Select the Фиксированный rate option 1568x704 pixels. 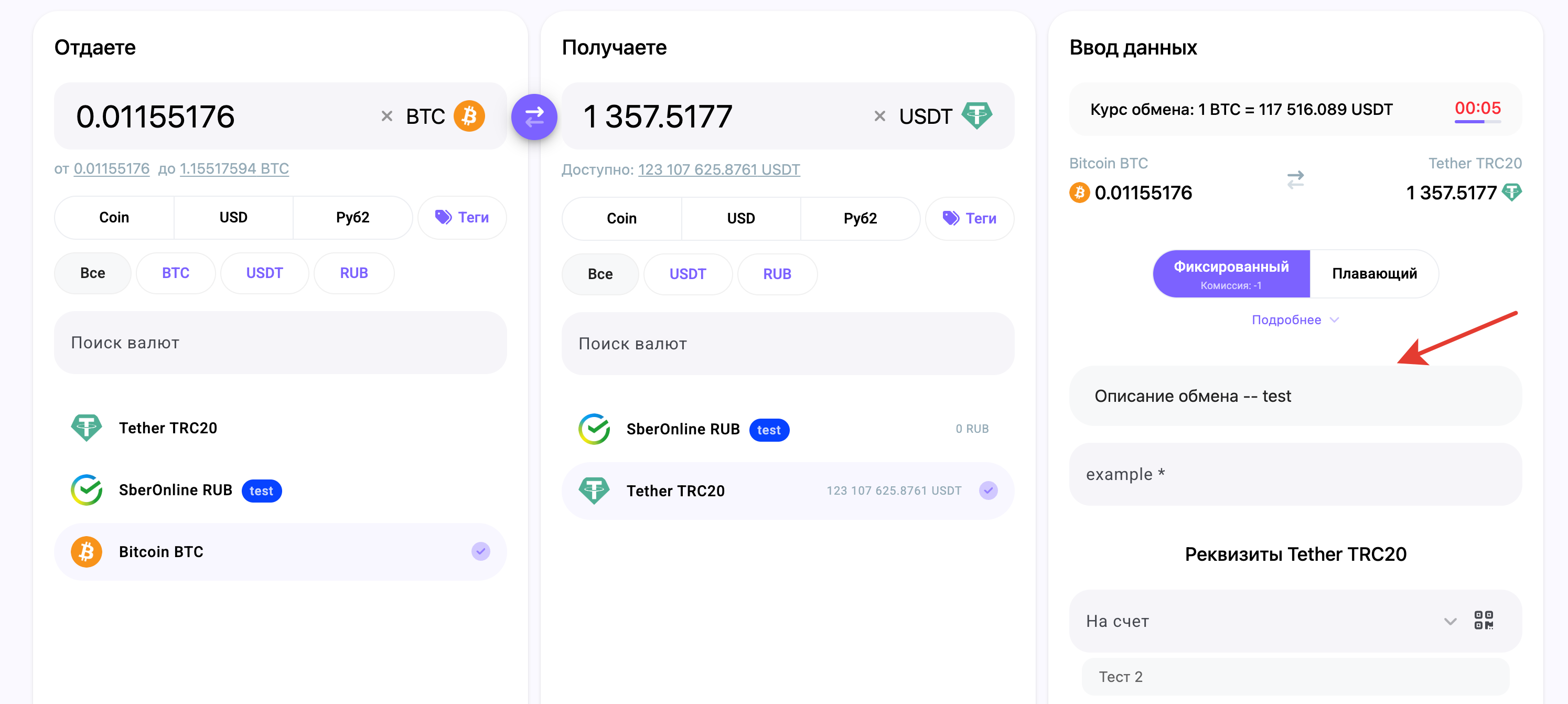tap(1231, 274)
